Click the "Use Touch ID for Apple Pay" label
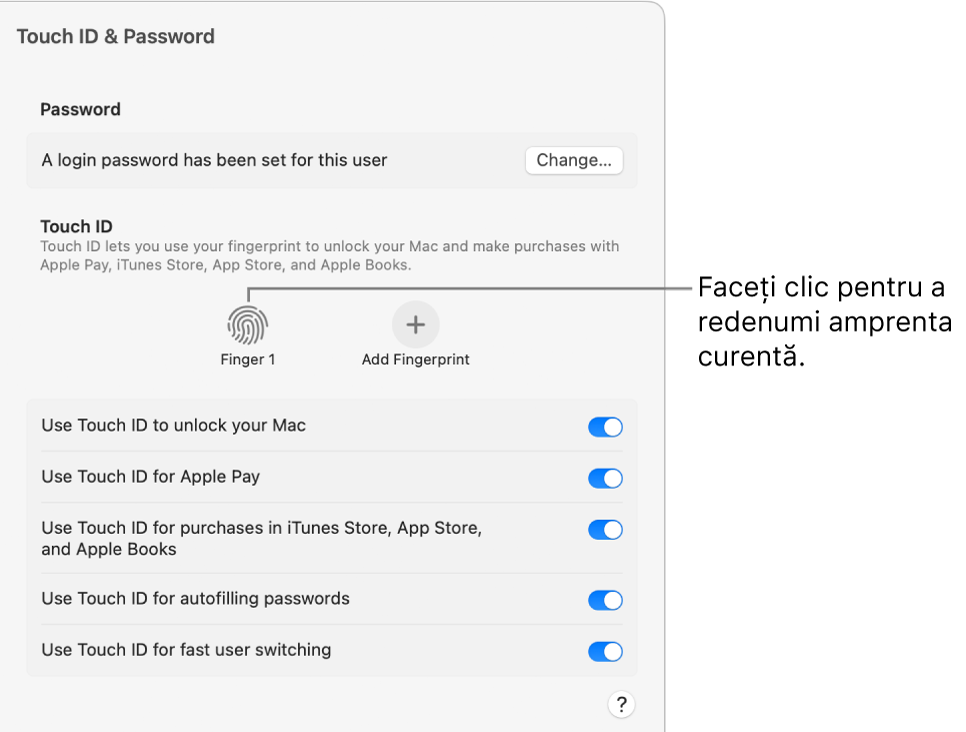966x732 pixels. [151, 477]
